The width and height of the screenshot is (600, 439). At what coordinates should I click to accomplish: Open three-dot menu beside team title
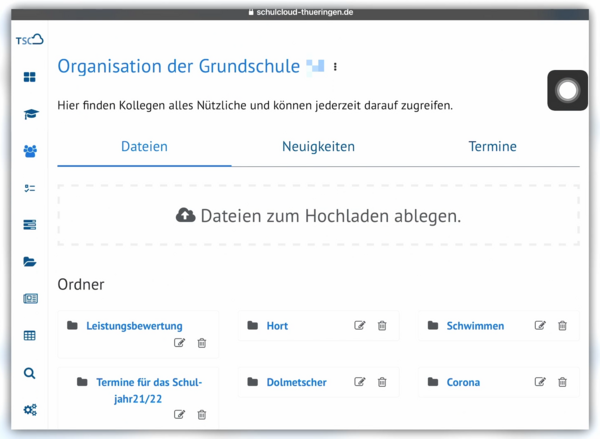[x=336, y=67]
